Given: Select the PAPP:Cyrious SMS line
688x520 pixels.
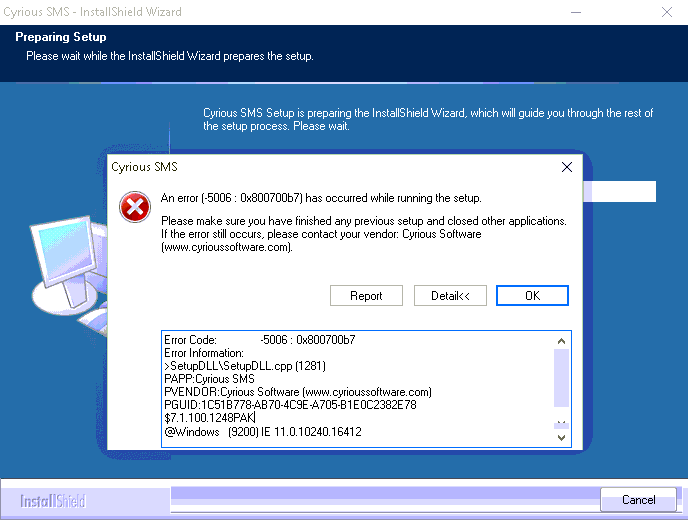Looking at the screenshot, I should coord(209,379).
